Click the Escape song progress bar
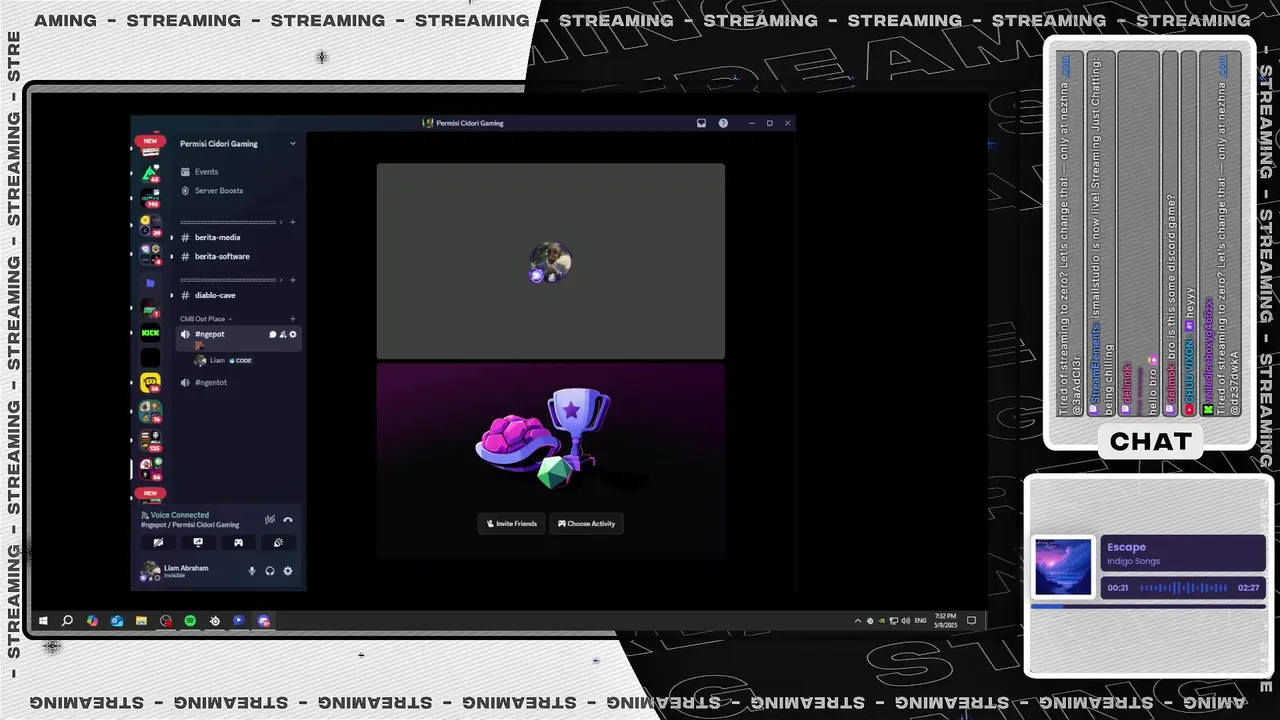This screenshot has width=1280, height=720. click(x=1148, y=606)
